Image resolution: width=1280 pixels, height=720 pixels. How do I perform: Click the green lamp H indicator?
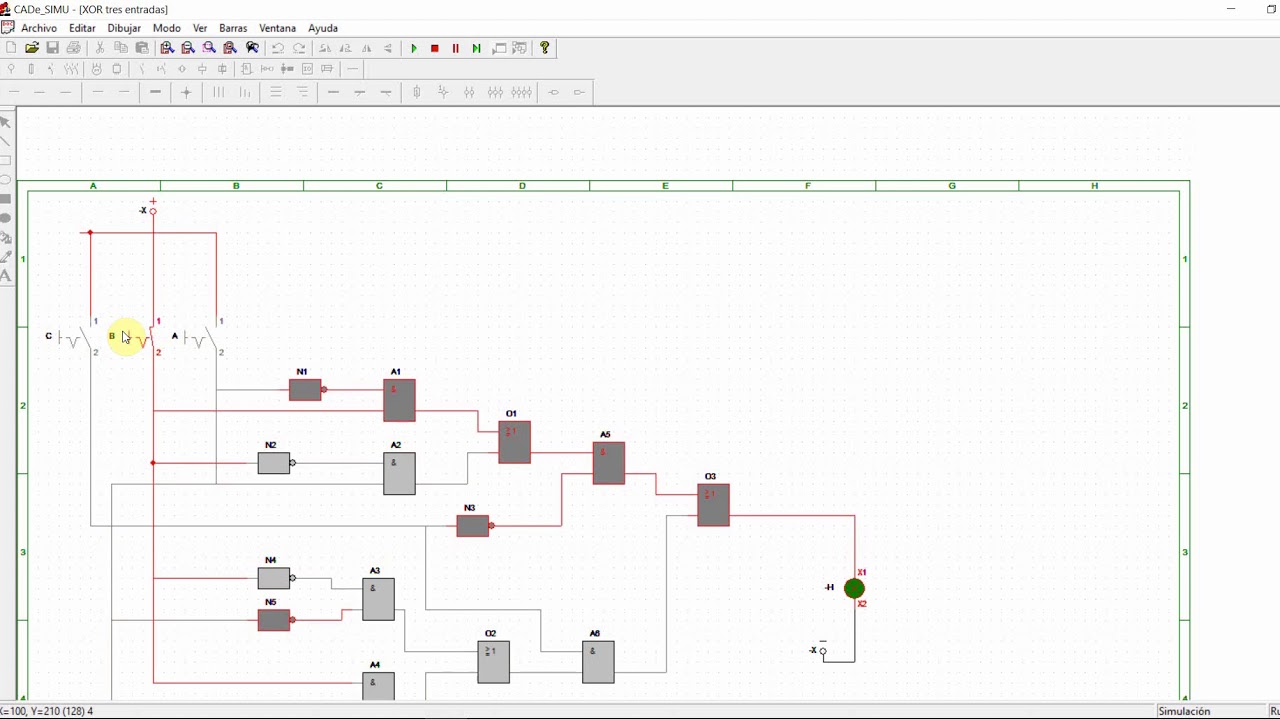coord(854,588)
